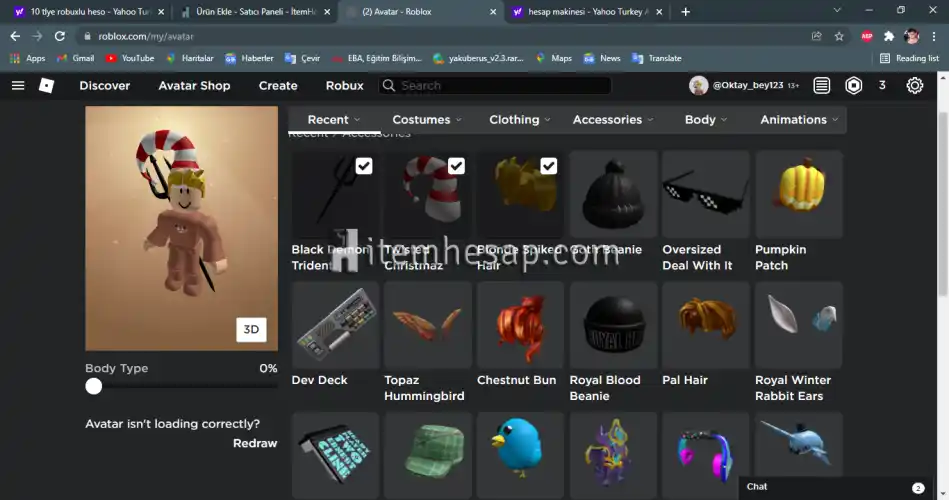949x500 pixels.
Task: Click the Oktay_bey123 profile avatar
Action: [x=699, y=86]
